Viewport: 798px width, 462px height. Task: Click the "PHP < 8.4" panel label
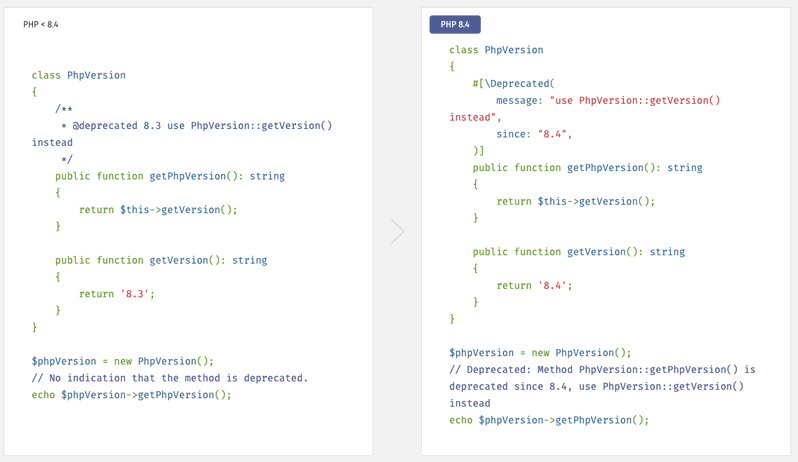[41, 24]
